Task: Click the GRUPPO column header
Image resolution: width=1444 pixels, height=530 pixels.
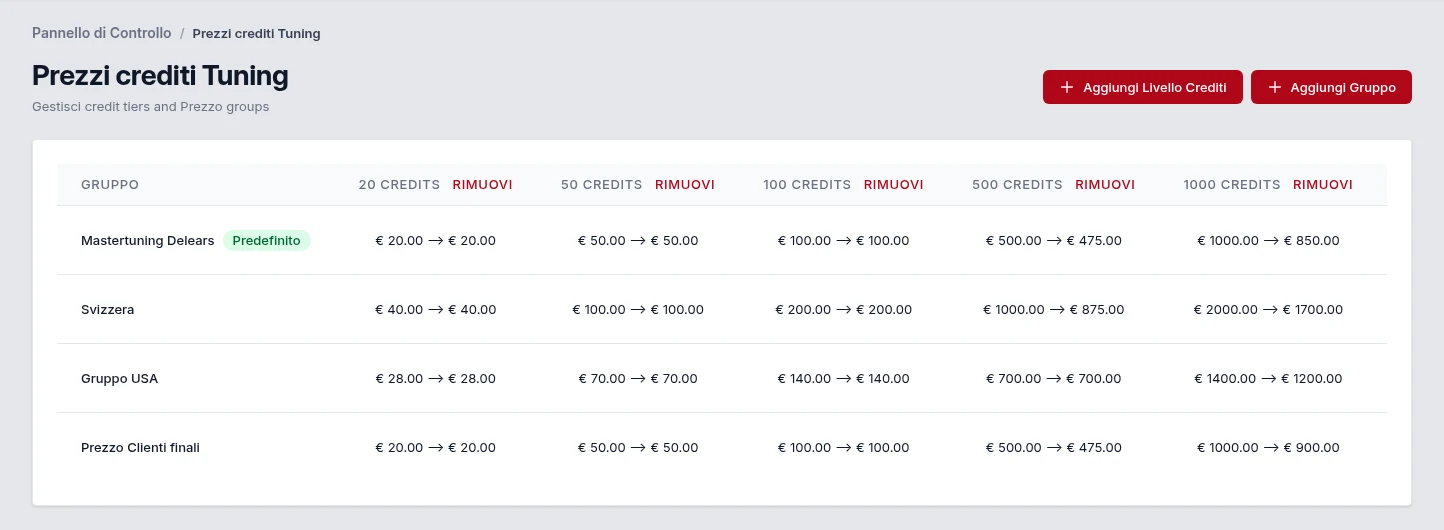Action: [110, 185]
